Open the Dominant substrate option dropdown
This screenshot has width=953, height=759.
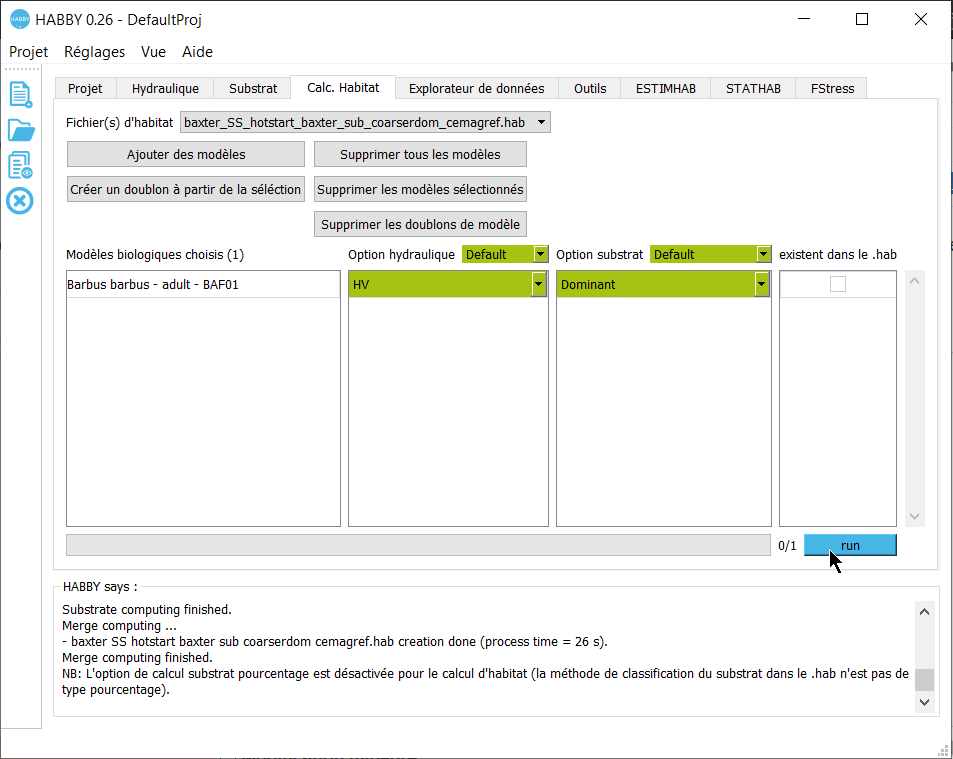coord(664,285)
